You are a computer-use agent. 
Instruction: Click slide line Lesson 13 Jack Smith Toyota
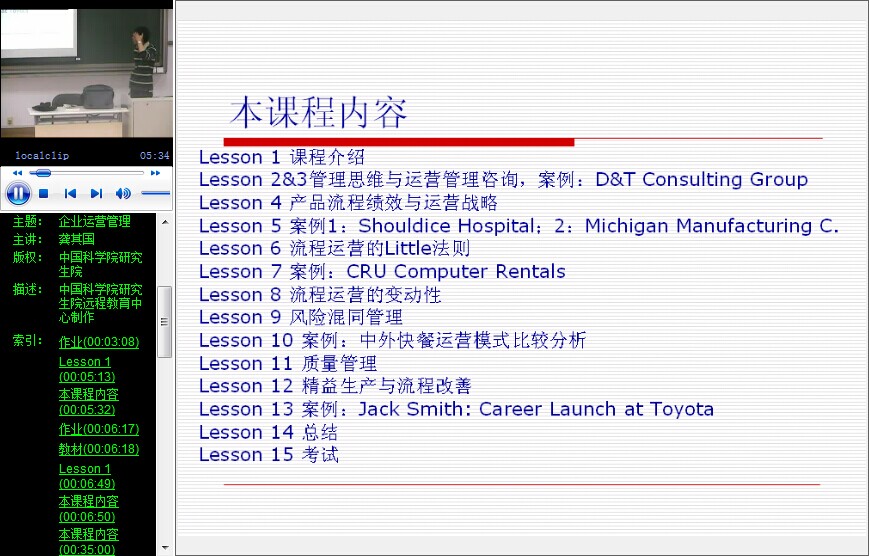[457, 409]
